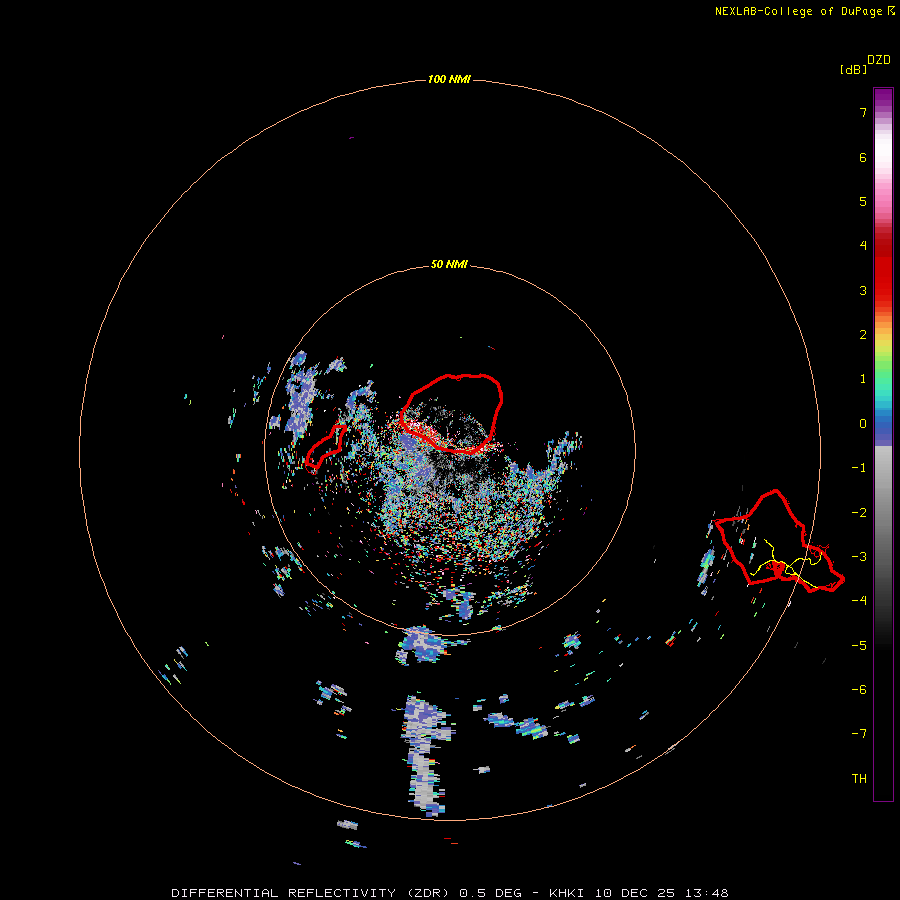Viewport: 900px width, 900px height.
Task: Click the red segment of the color bar
Action: tap(883, 270)
